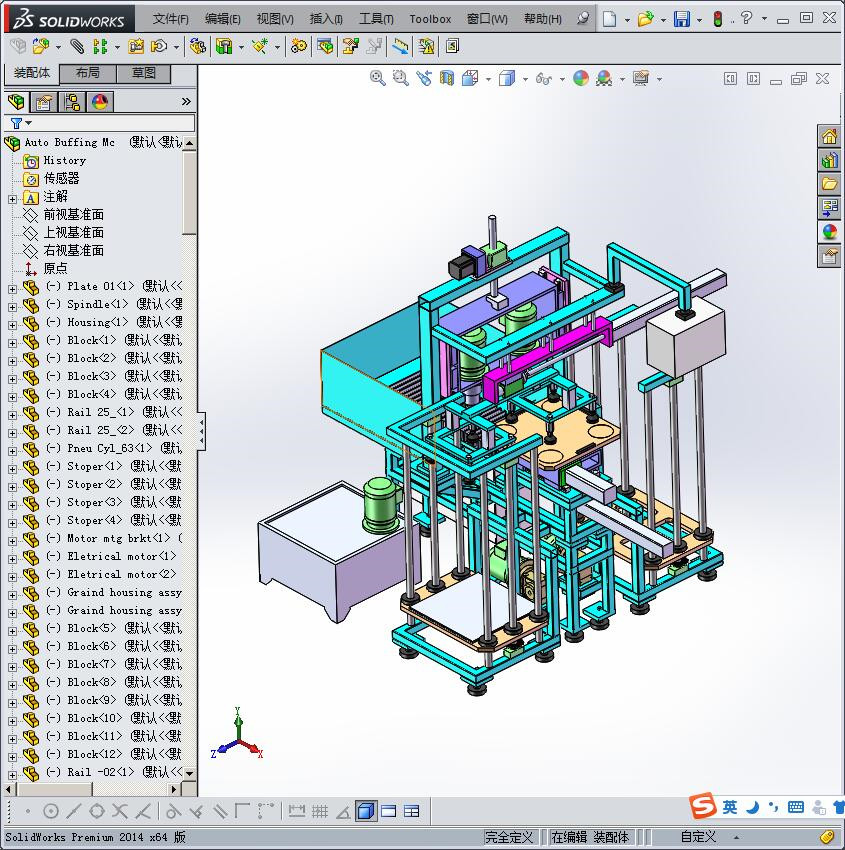Open the Save dropdown arrow
The image size is (845, 850).
(699, 20)
